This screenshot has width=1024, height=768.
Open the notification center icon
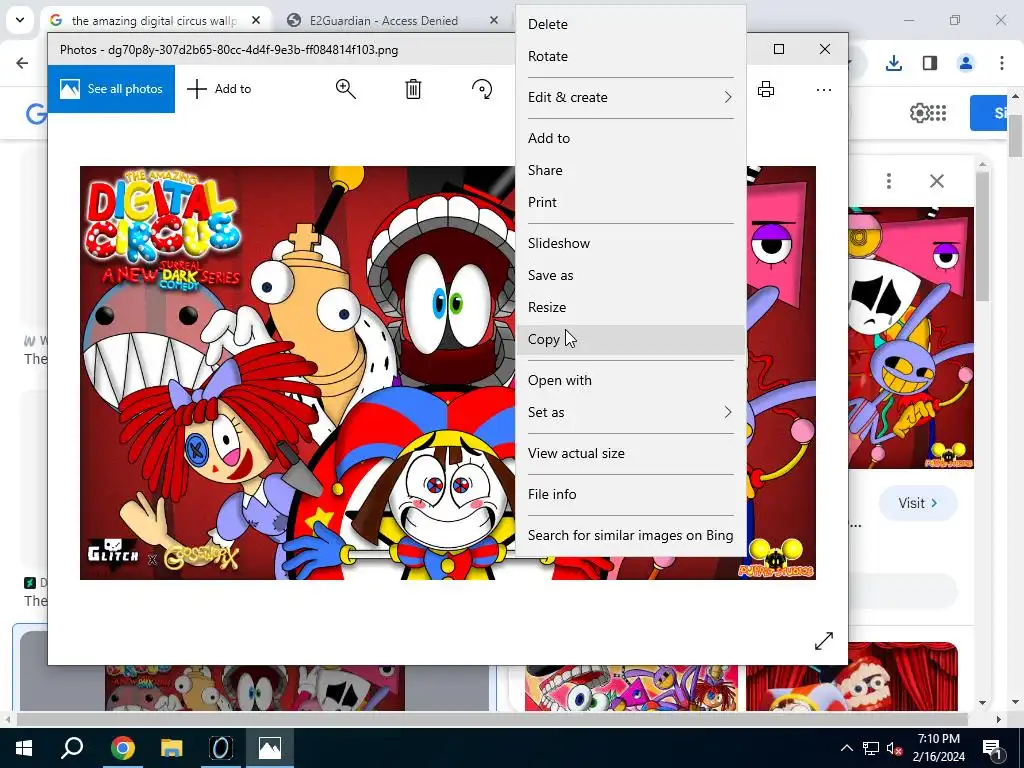click(991, 748)
